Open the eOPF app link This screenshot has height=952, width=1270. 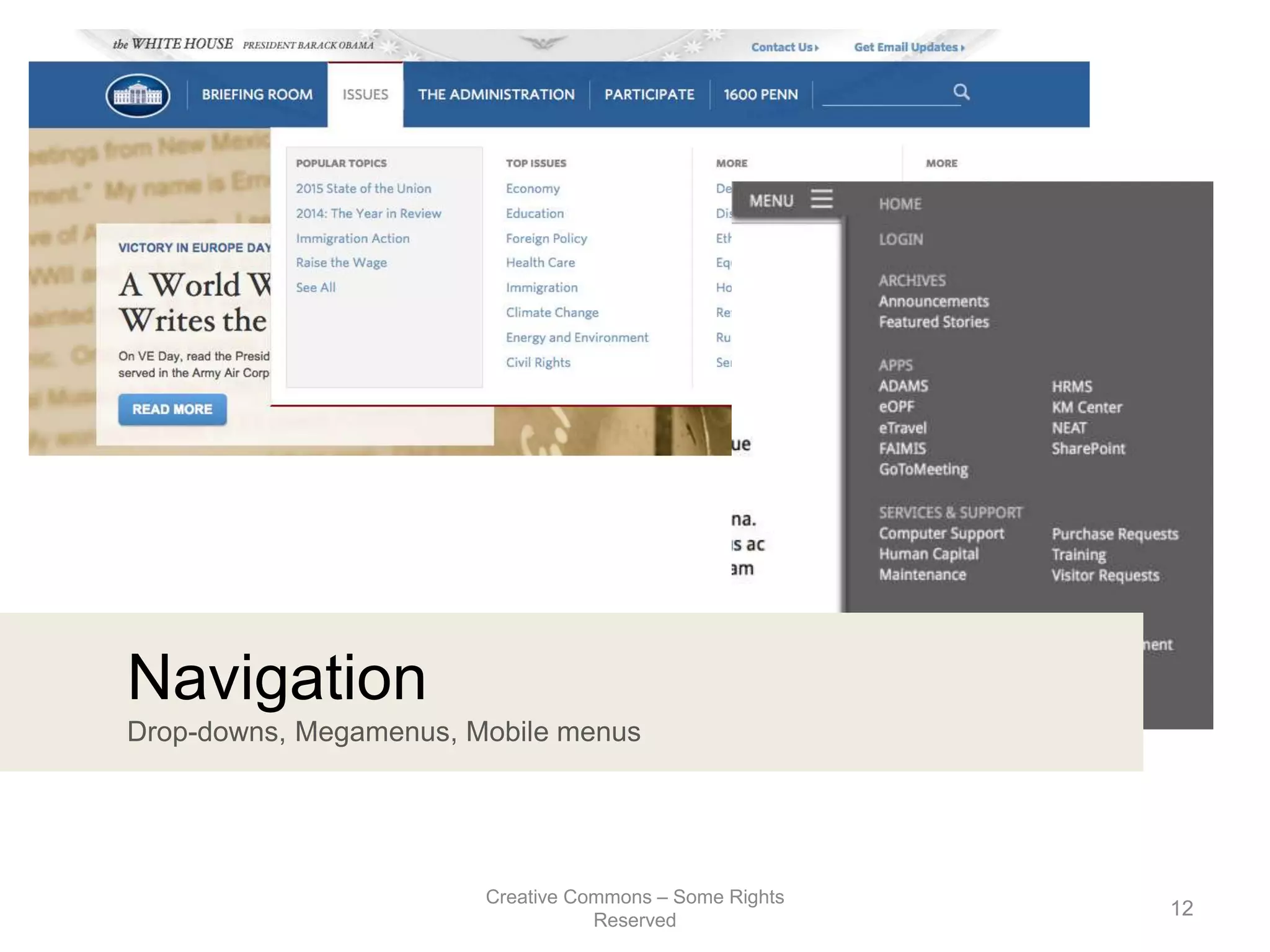(x=896, y=407)
